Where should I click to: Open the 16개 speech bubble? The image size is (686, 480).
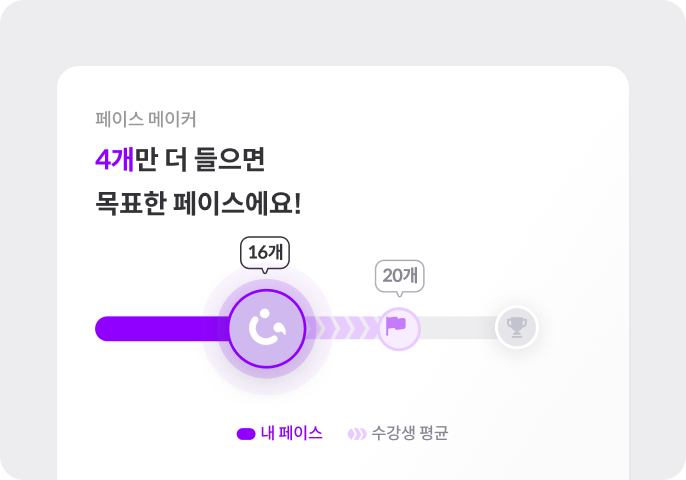[265, 253]
